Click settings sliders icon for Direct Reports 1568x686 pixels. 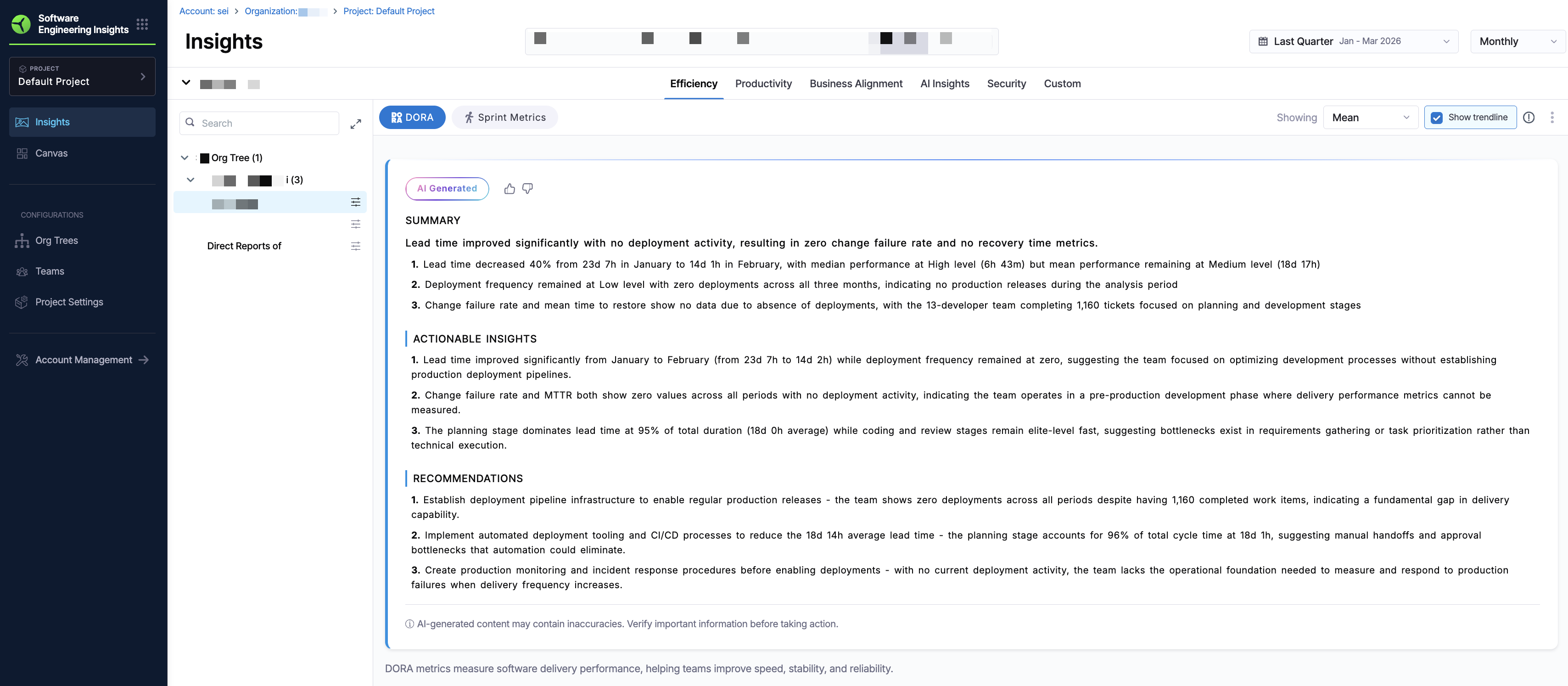click(356, 246)
